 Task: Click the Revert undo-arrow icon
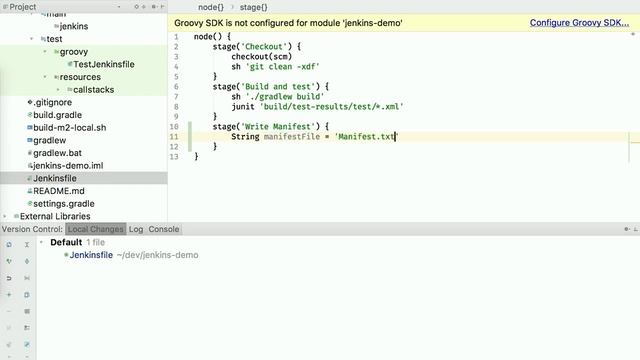tap(9, 278)
